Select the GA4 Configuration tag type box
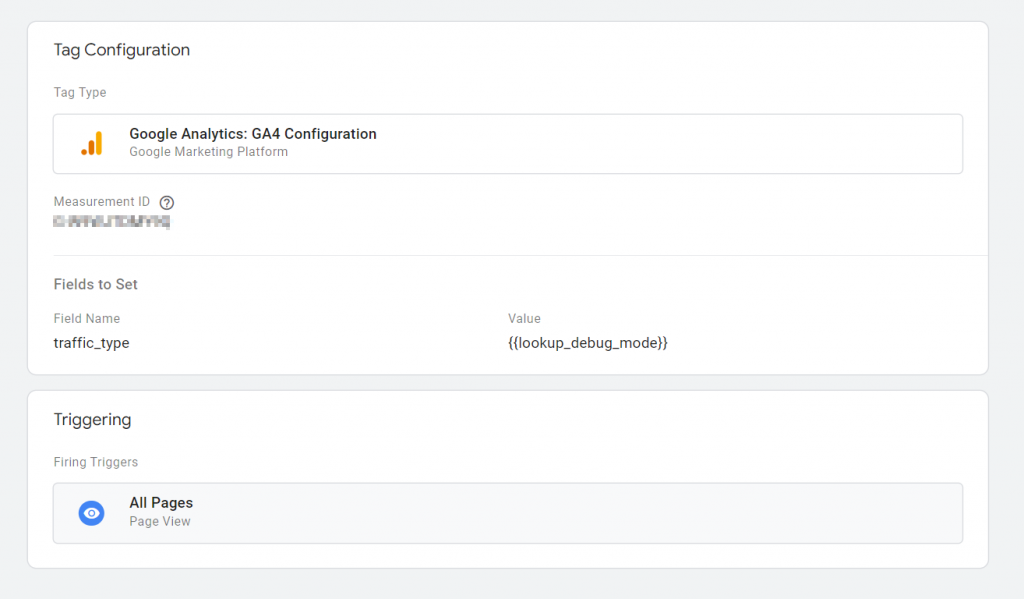Image resolution: width=1024 pixels, height=599 pixels. (508, 144)
